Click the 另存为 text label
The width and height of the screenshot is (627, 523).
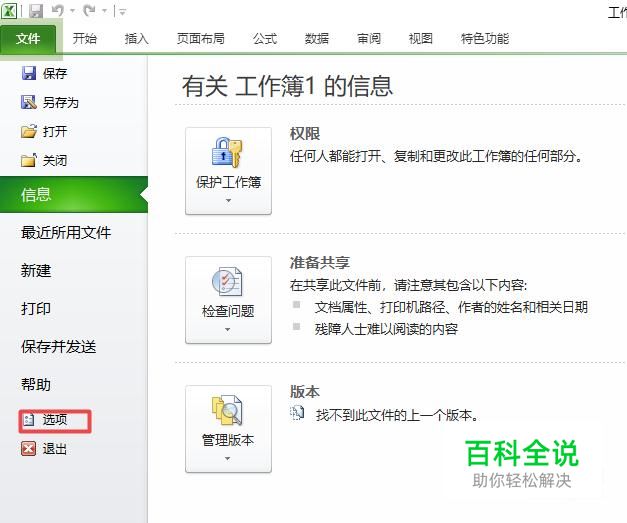point(61,103)
